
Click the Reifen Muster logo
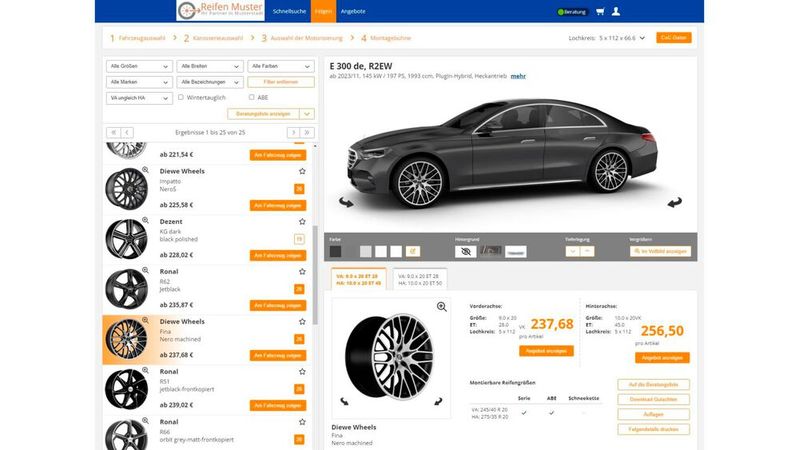click(220, 11)
